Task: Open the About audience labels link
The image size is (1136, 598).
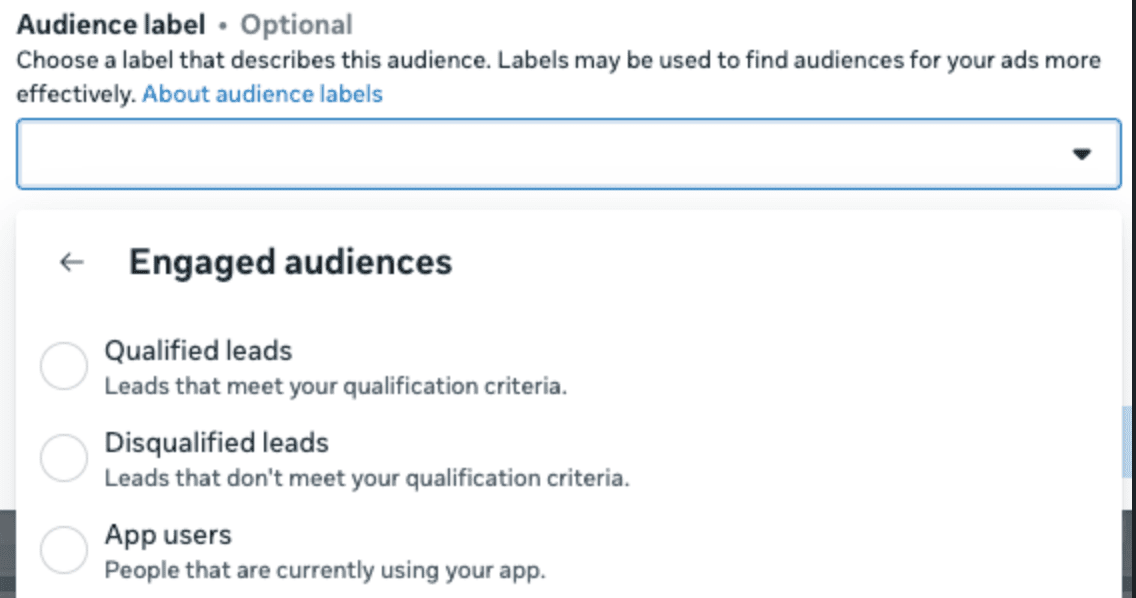Action: tap(262, 94)
